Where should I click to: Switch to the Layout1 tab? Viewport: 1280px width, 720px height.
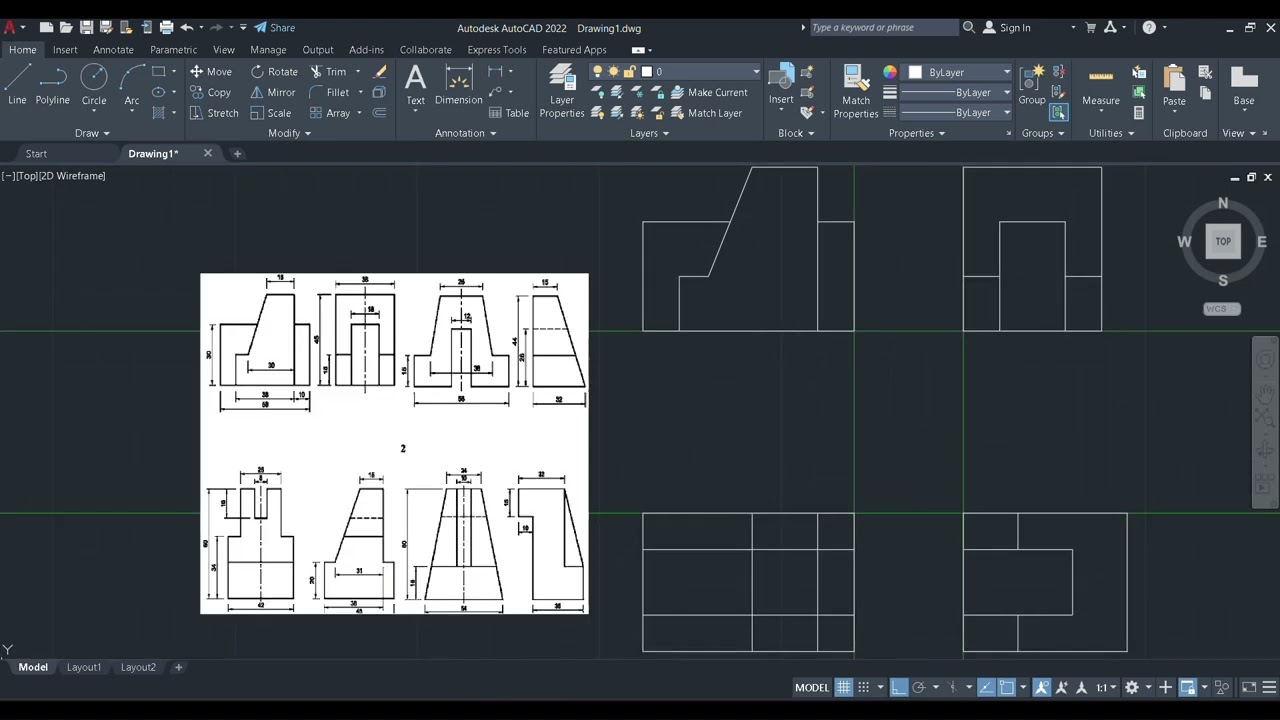(x=84, y=667)
